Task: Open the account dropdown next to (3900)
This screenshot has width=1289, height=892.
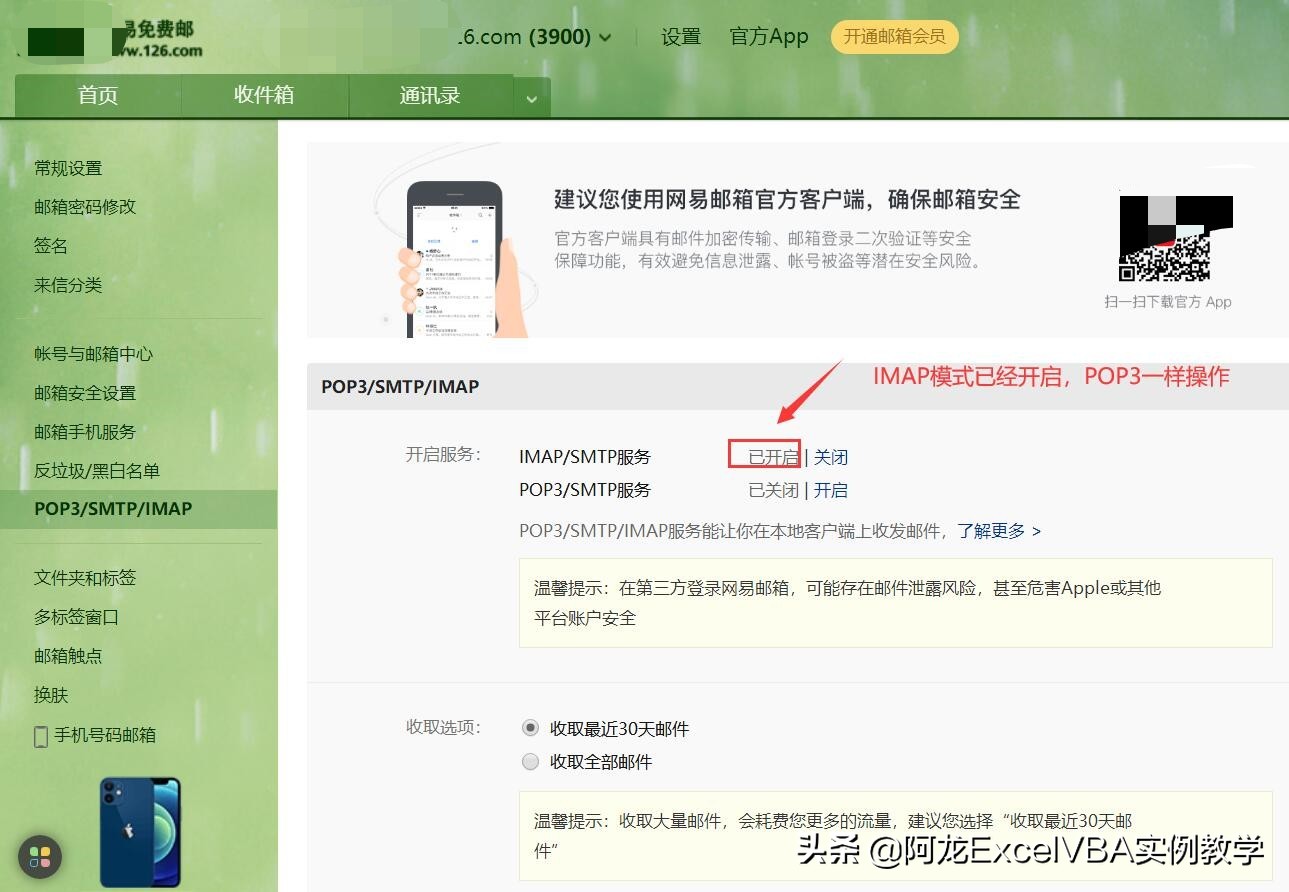Action: click(605, 36)
